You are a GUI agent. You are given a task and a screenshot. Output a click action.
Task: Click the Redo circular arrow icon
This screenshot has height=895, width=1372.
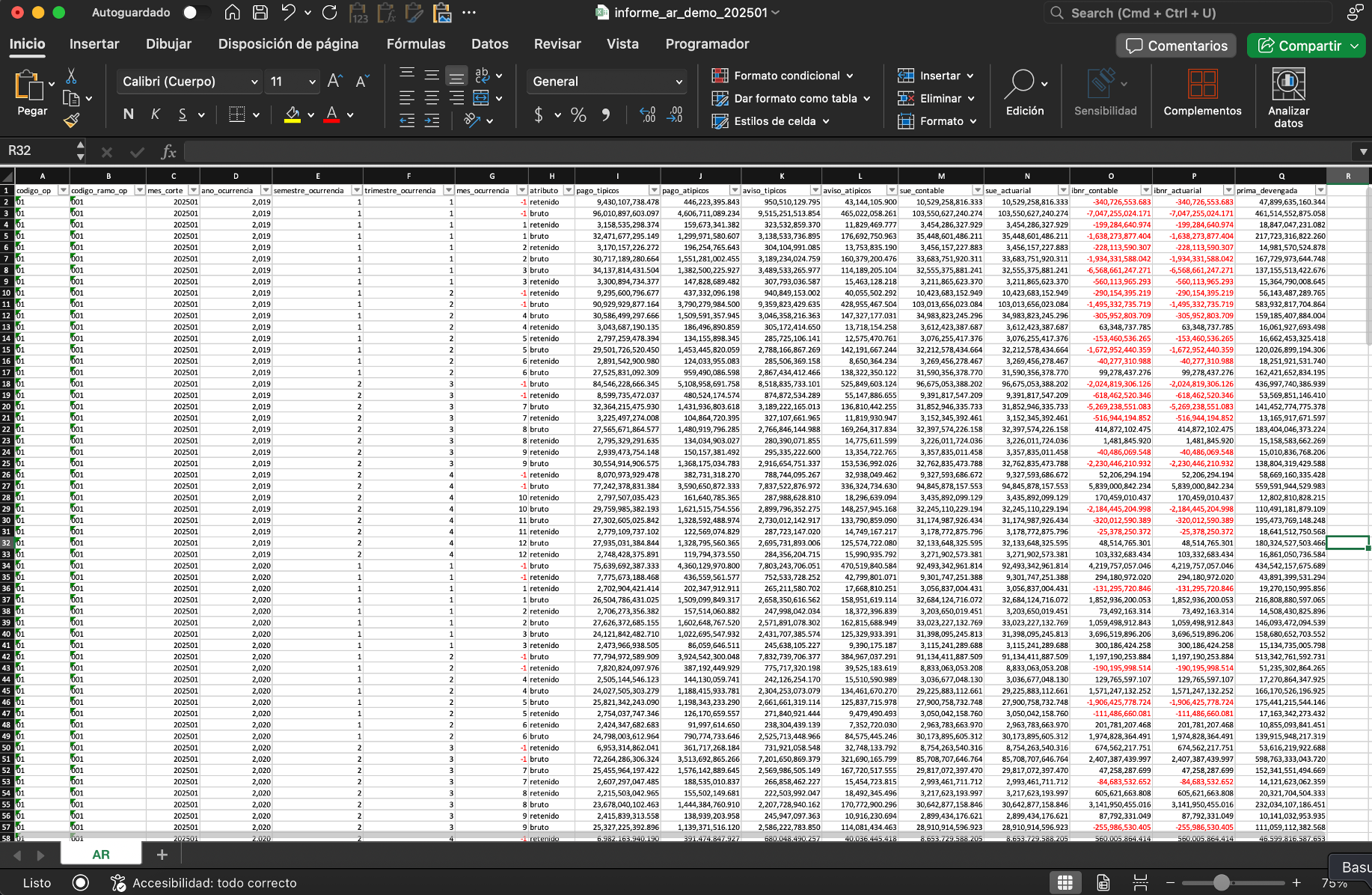[329, 13]
